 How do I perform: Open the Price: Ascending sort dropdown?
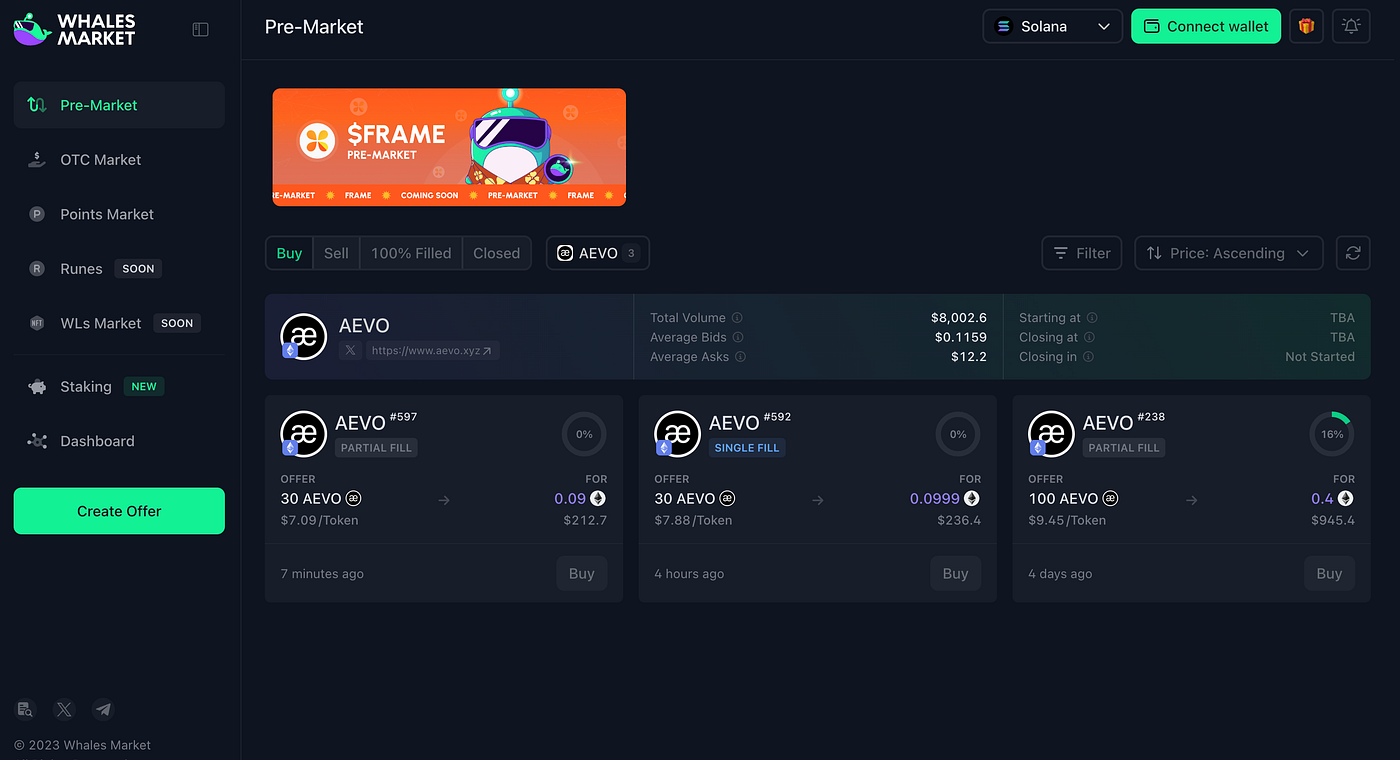point(1229,253)
